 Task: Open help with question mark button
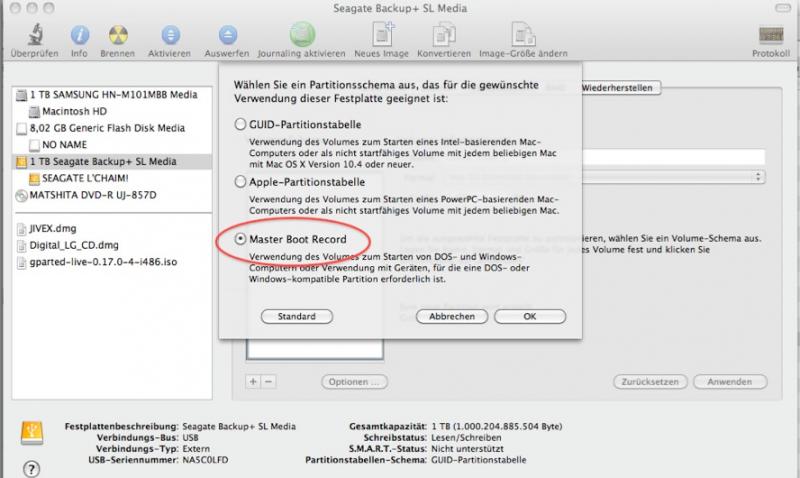(30, 467)
